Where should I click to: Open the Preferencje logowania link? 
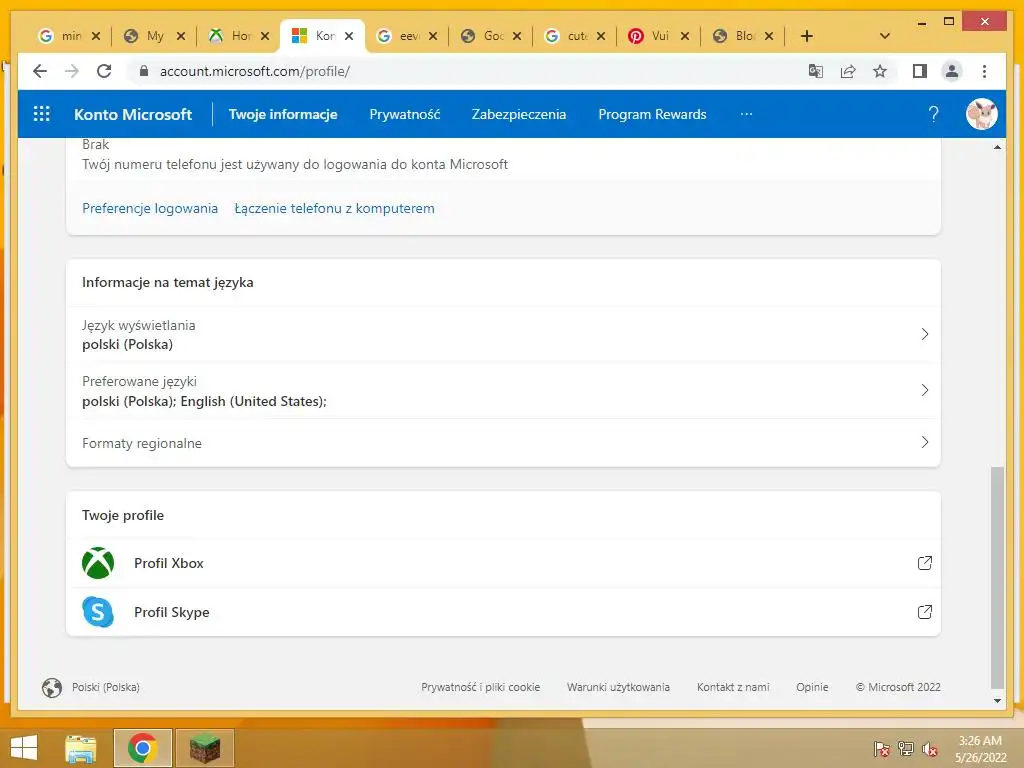click(x=150, y=208)
